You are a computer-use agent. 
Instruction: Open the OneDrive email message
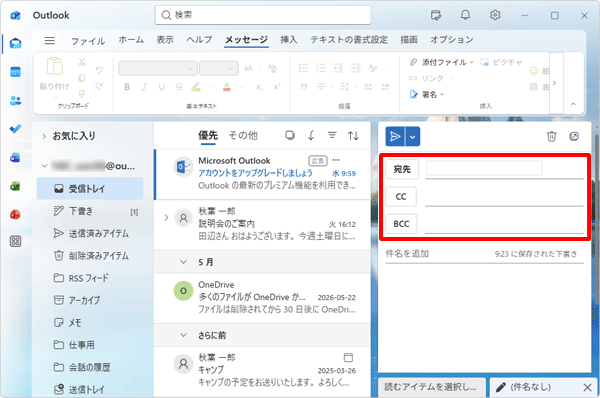[x=262, y=298]
